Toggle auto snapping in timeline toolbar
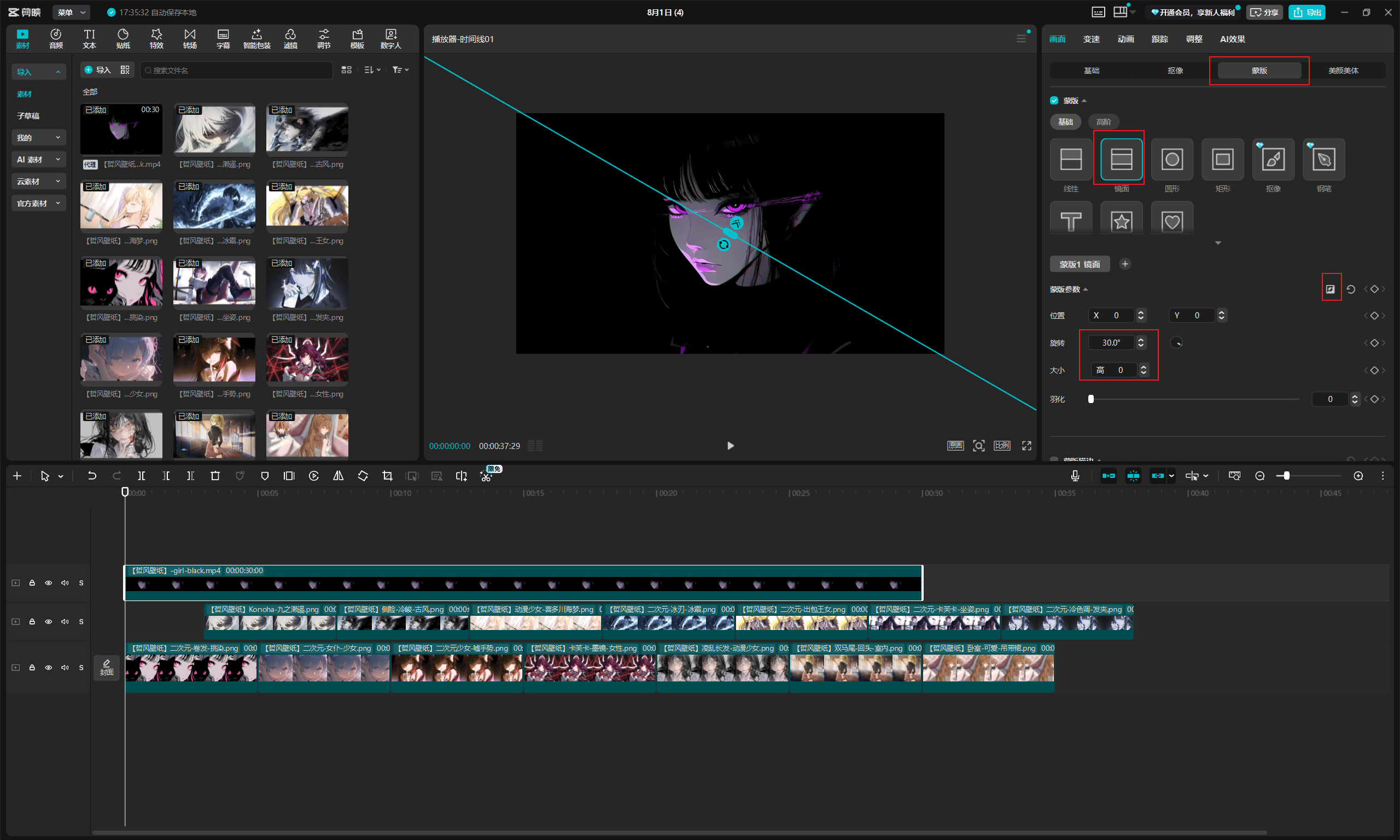 point(1133,476)
